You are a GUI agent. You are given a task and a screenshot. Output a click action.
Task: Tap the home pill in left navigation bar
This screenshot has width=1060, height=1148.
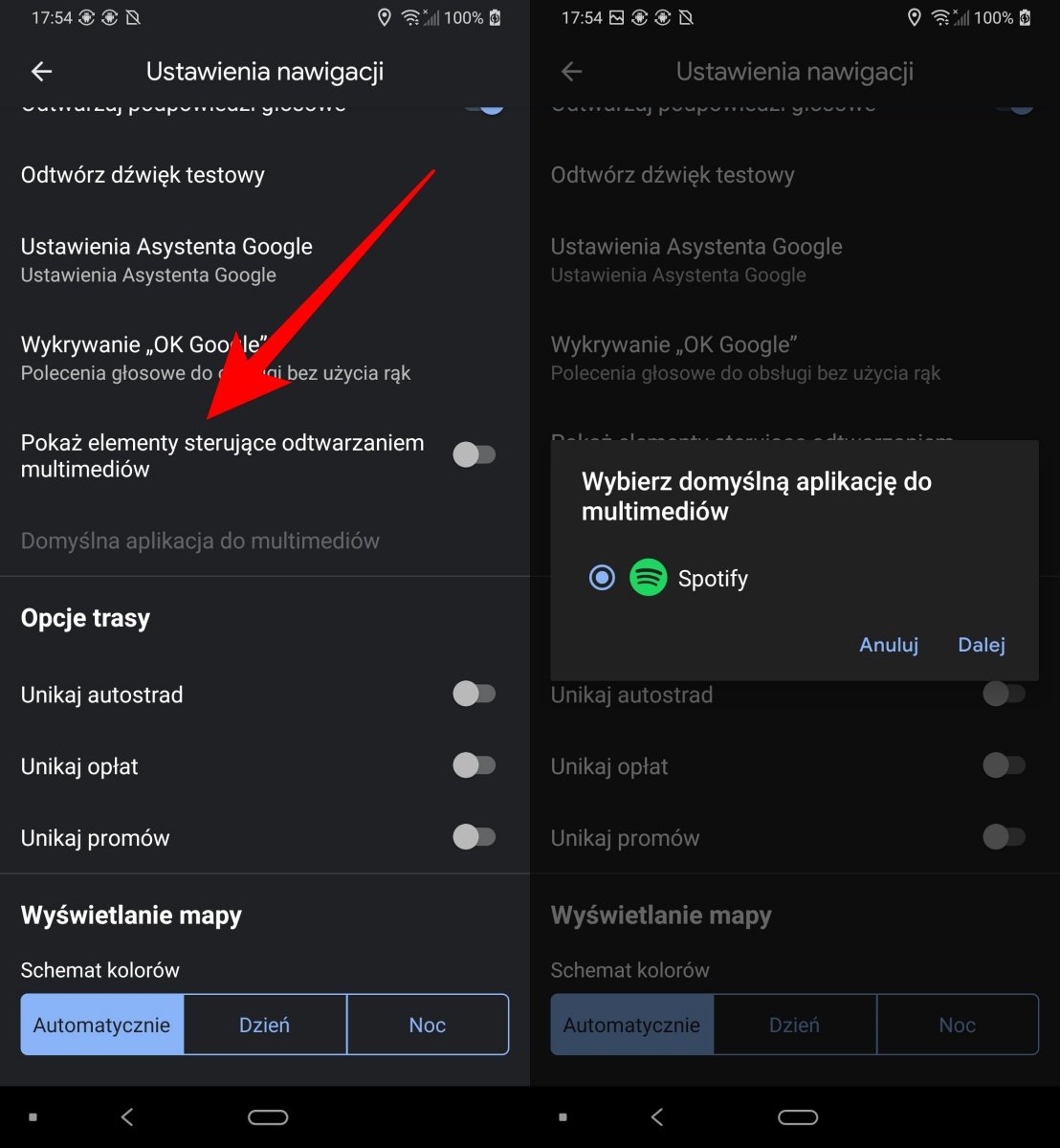(268, 1116)
